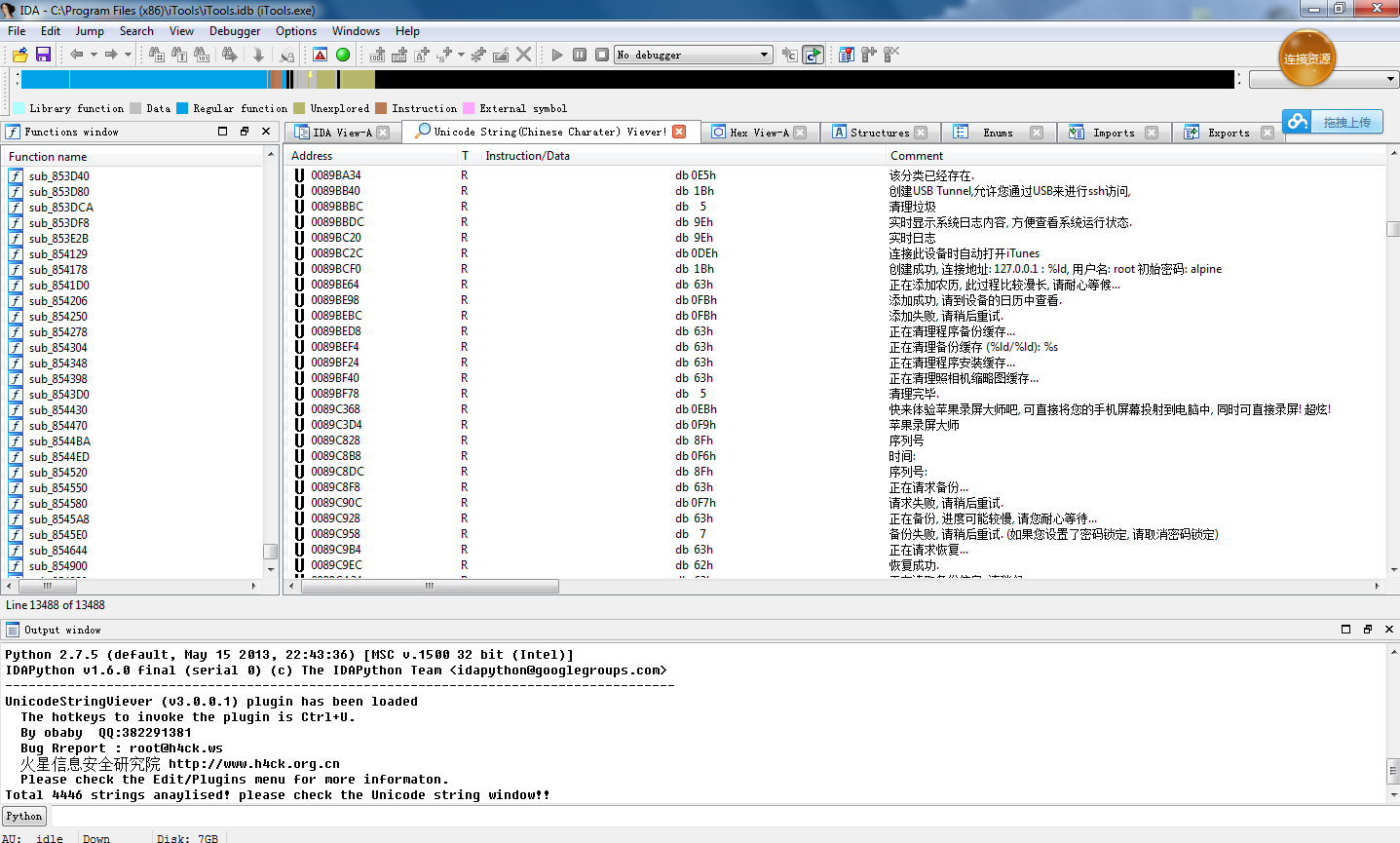1400x843 pixels.
Task: Click the orange cloud connect resource button
Action: coord(1306,58)
